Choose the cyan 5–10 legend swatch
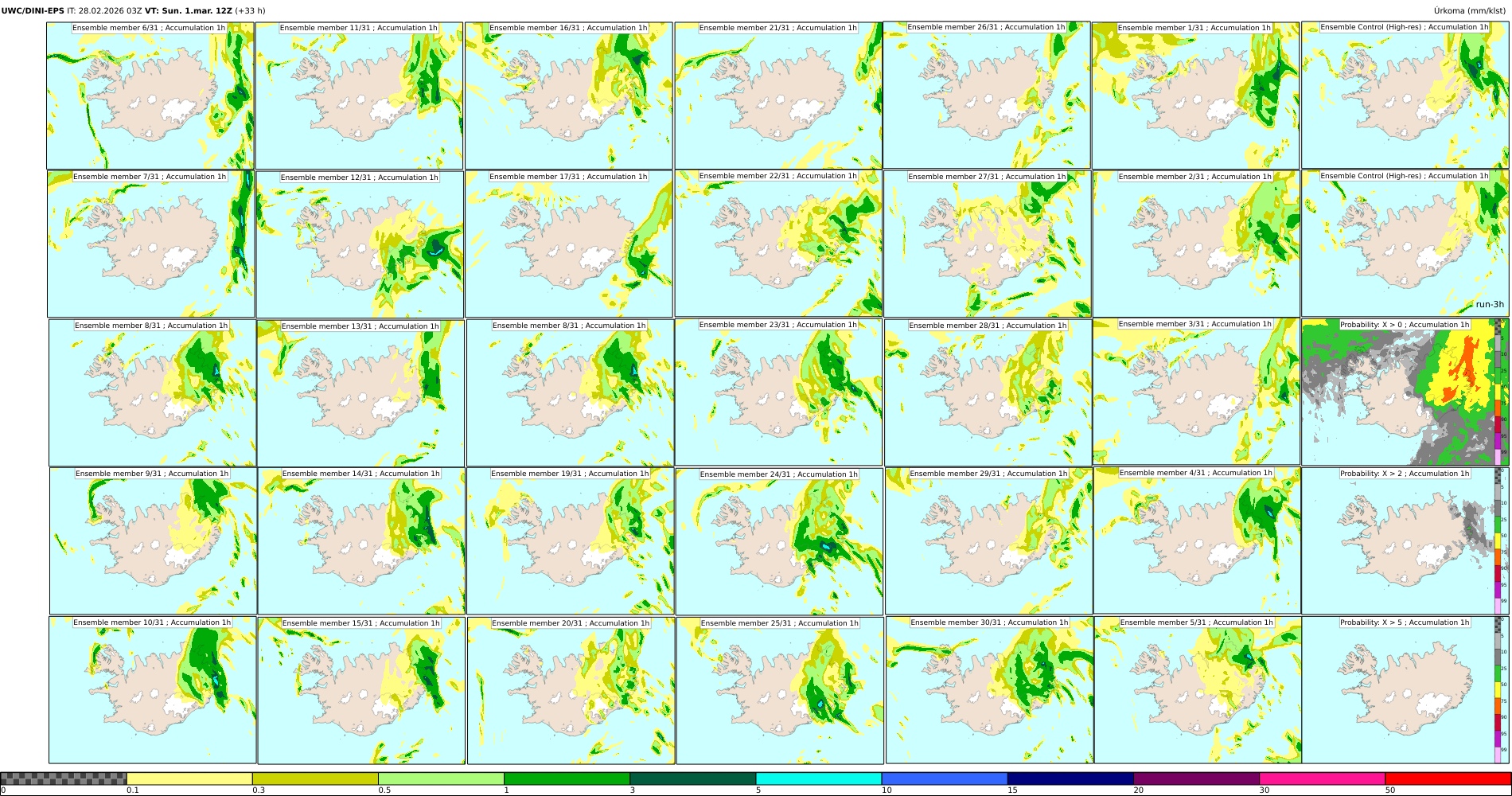The width and height of the screenshot is (1512, 796). pyautogui.click(x=819, y=778)
